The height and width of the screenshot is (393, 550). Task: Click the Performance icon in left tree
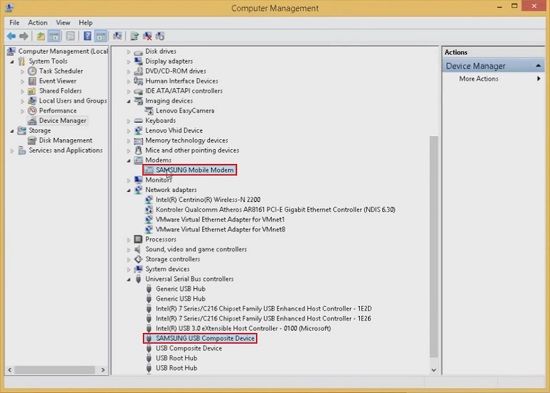[x=32, y=111]
